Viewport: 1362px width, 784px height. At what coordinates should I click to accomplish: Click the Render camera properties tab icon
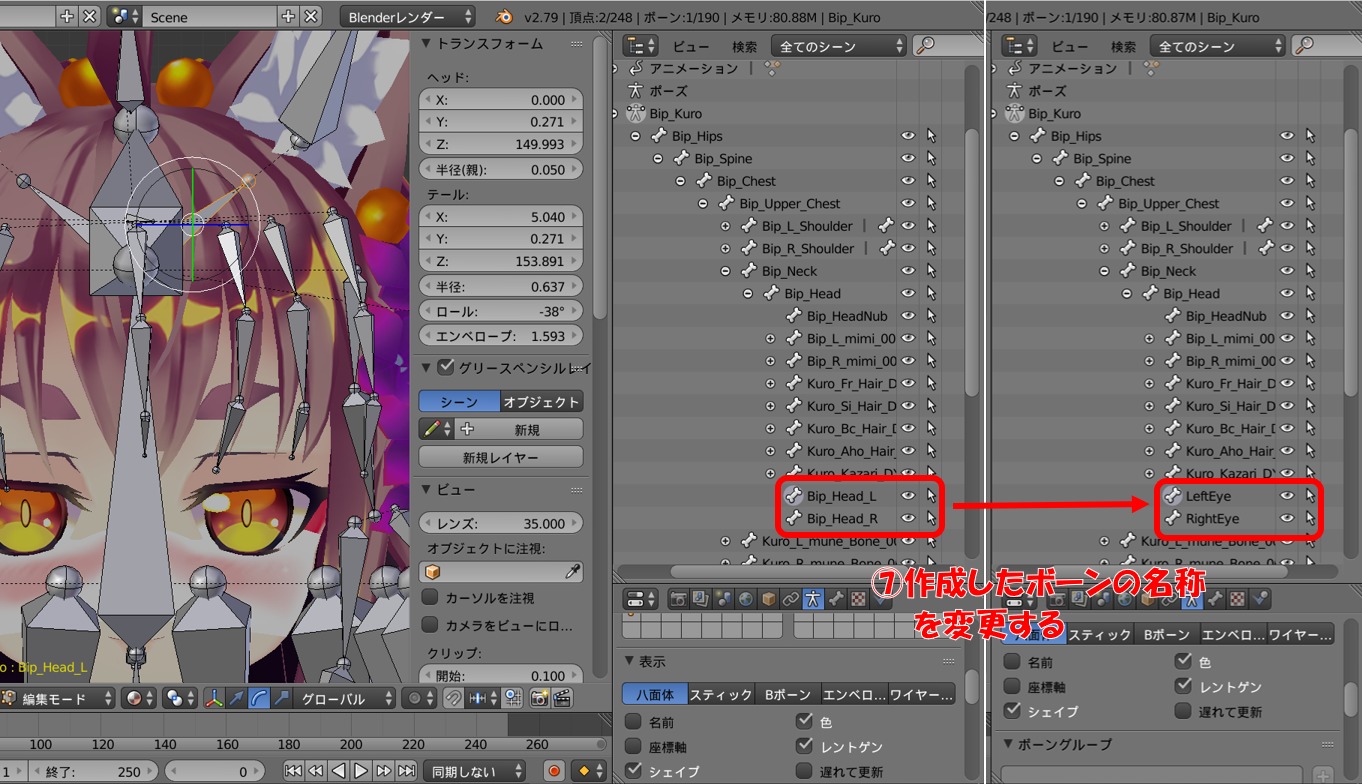(679, 599)
